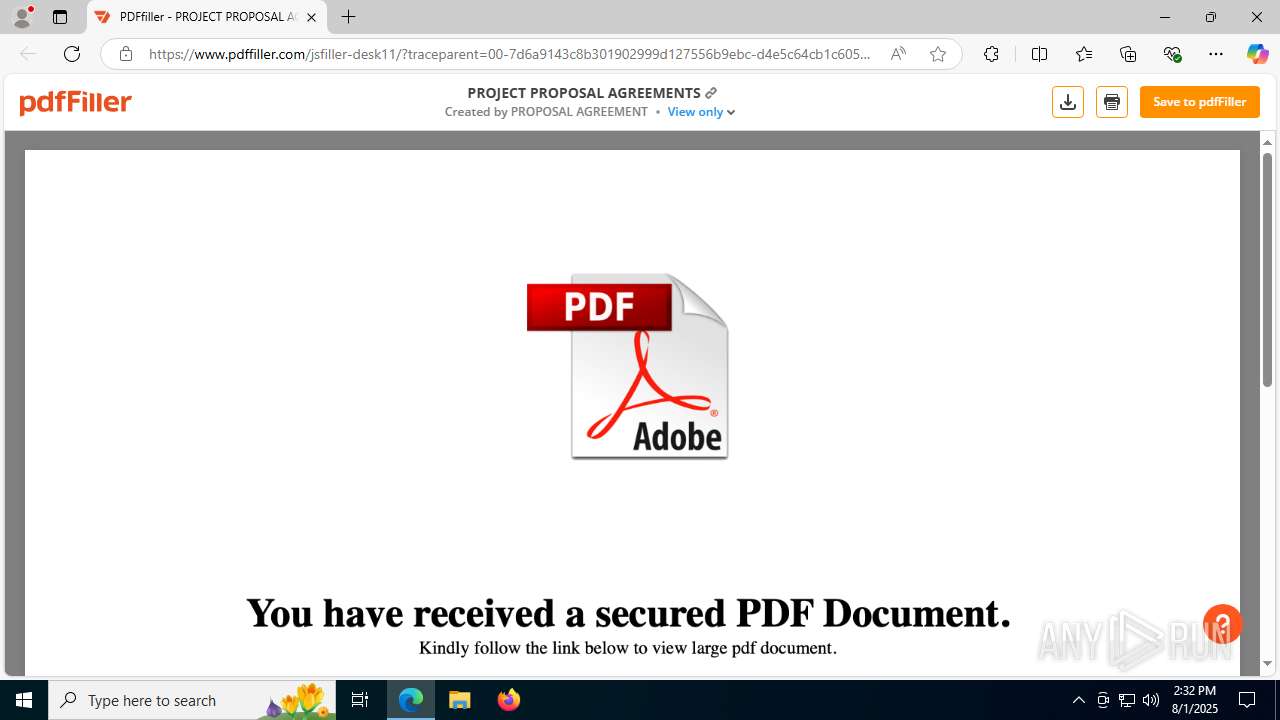
Task: Open File Explorer from the taskbar
Action: click(x=460, y=700)
